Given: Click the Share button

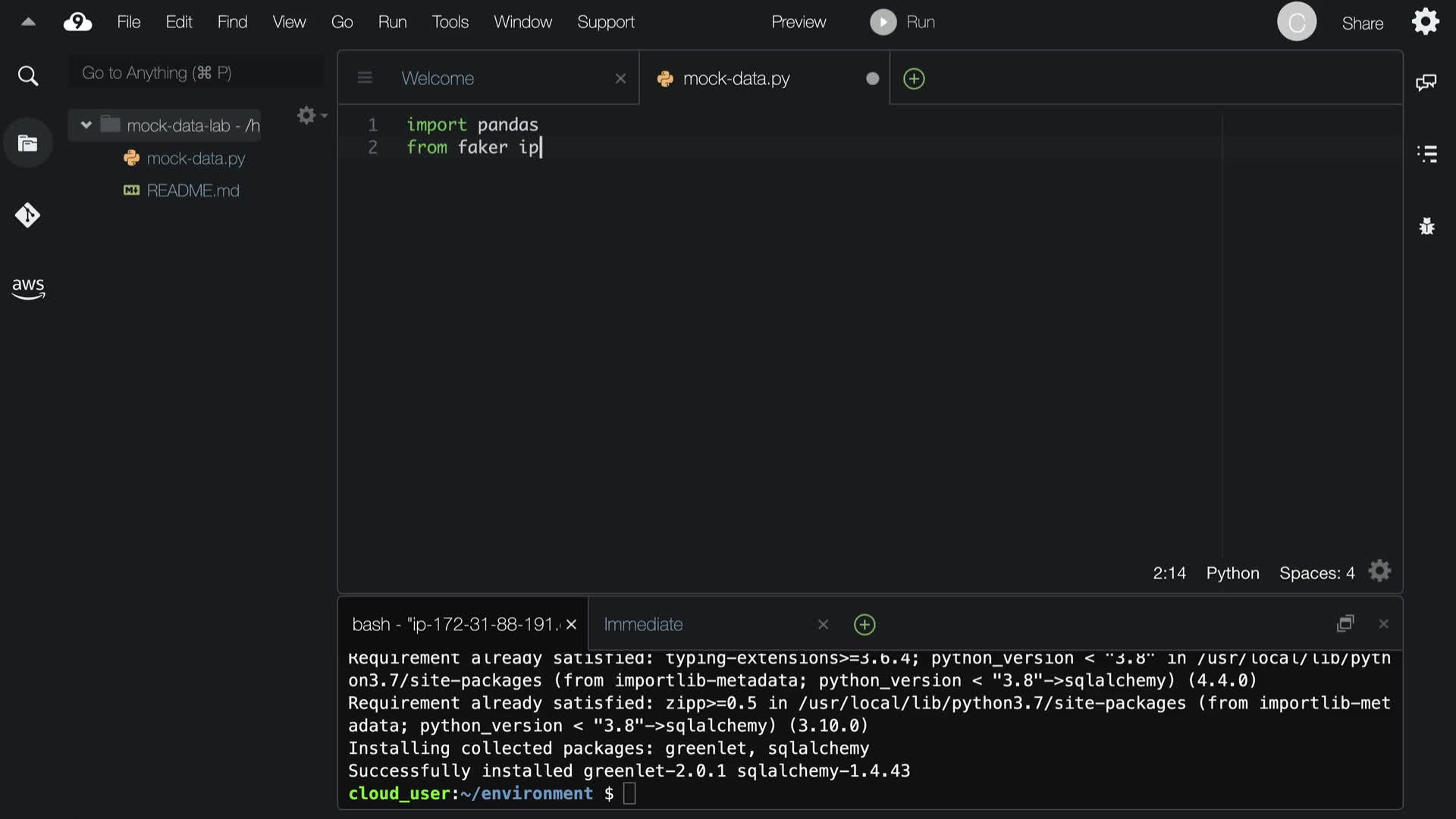Looking at the screenshot, I should (x=1362, y=24).
